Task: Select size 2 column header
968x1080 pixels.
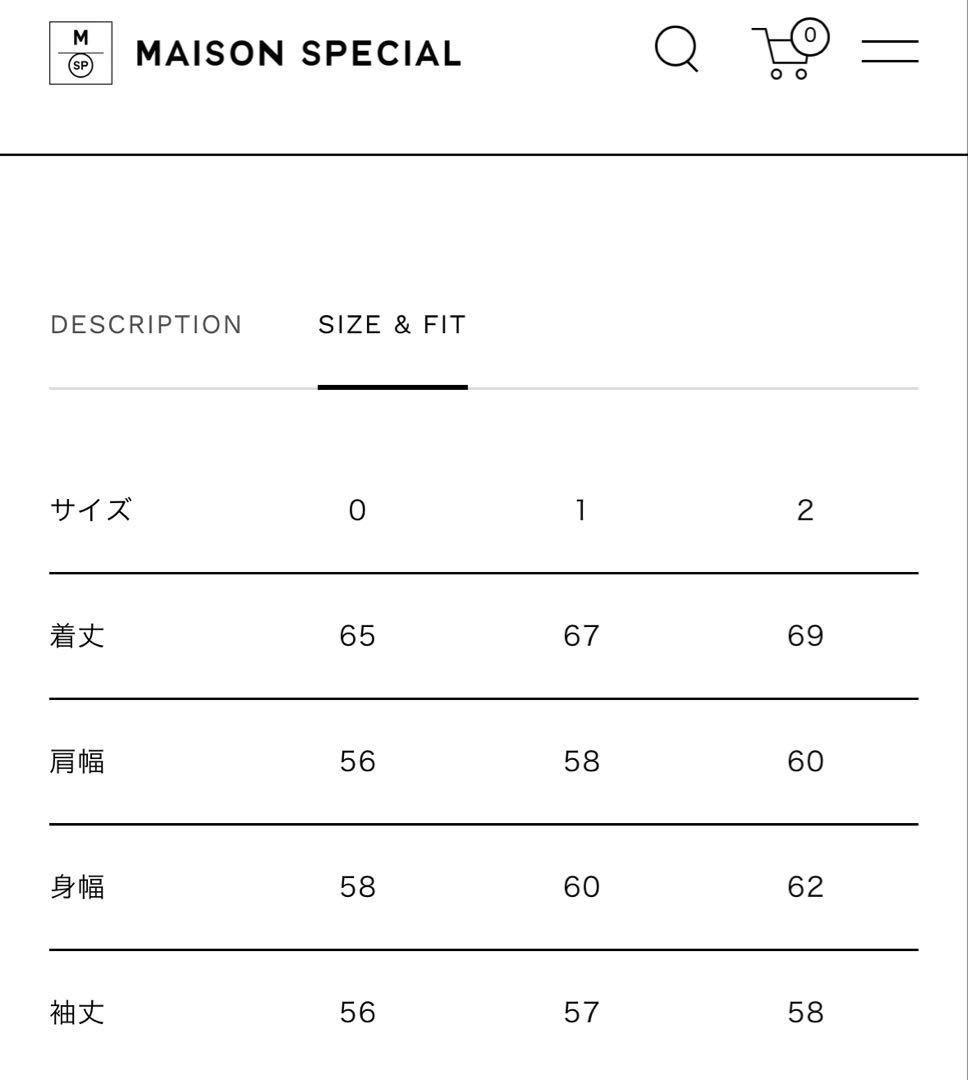Action: point(805,510)
